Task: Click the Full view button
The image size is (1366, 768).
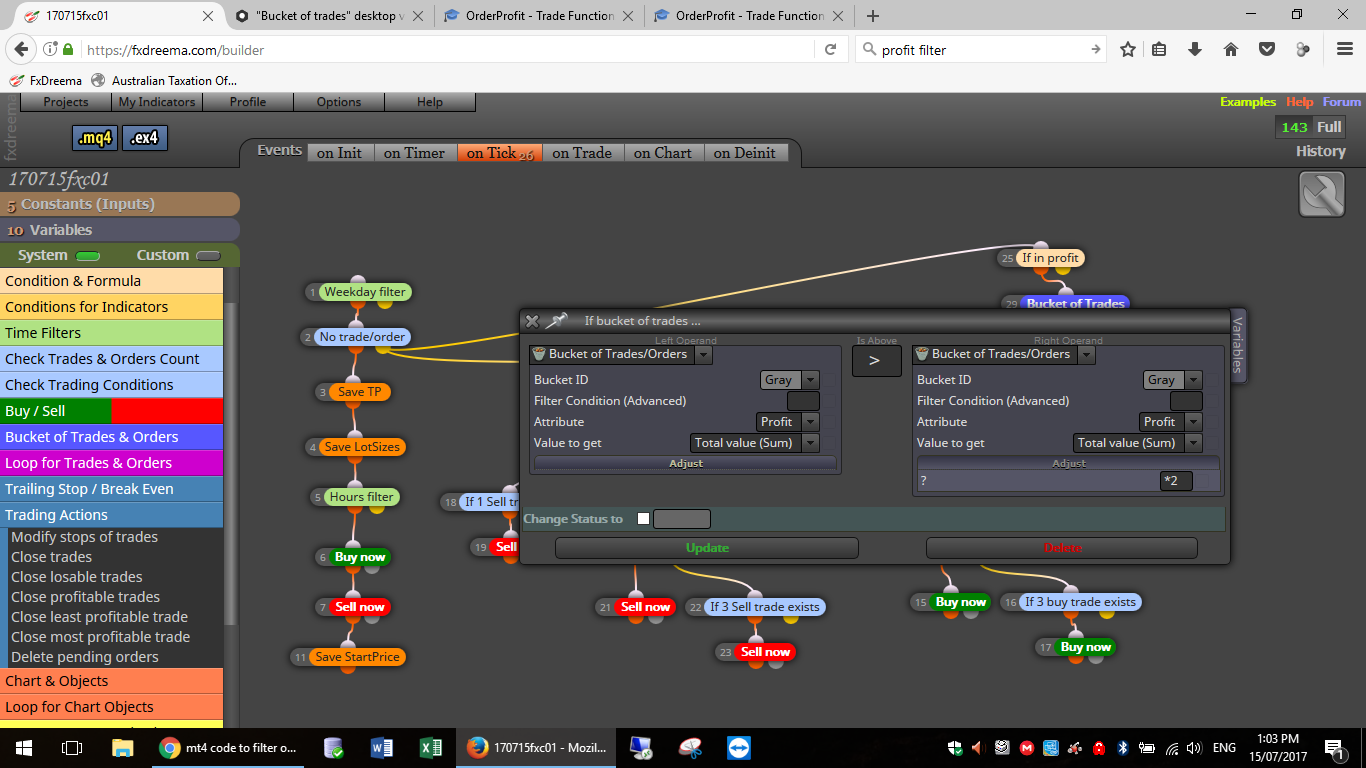Action: pyautogui.click(x=1329, y=127)
